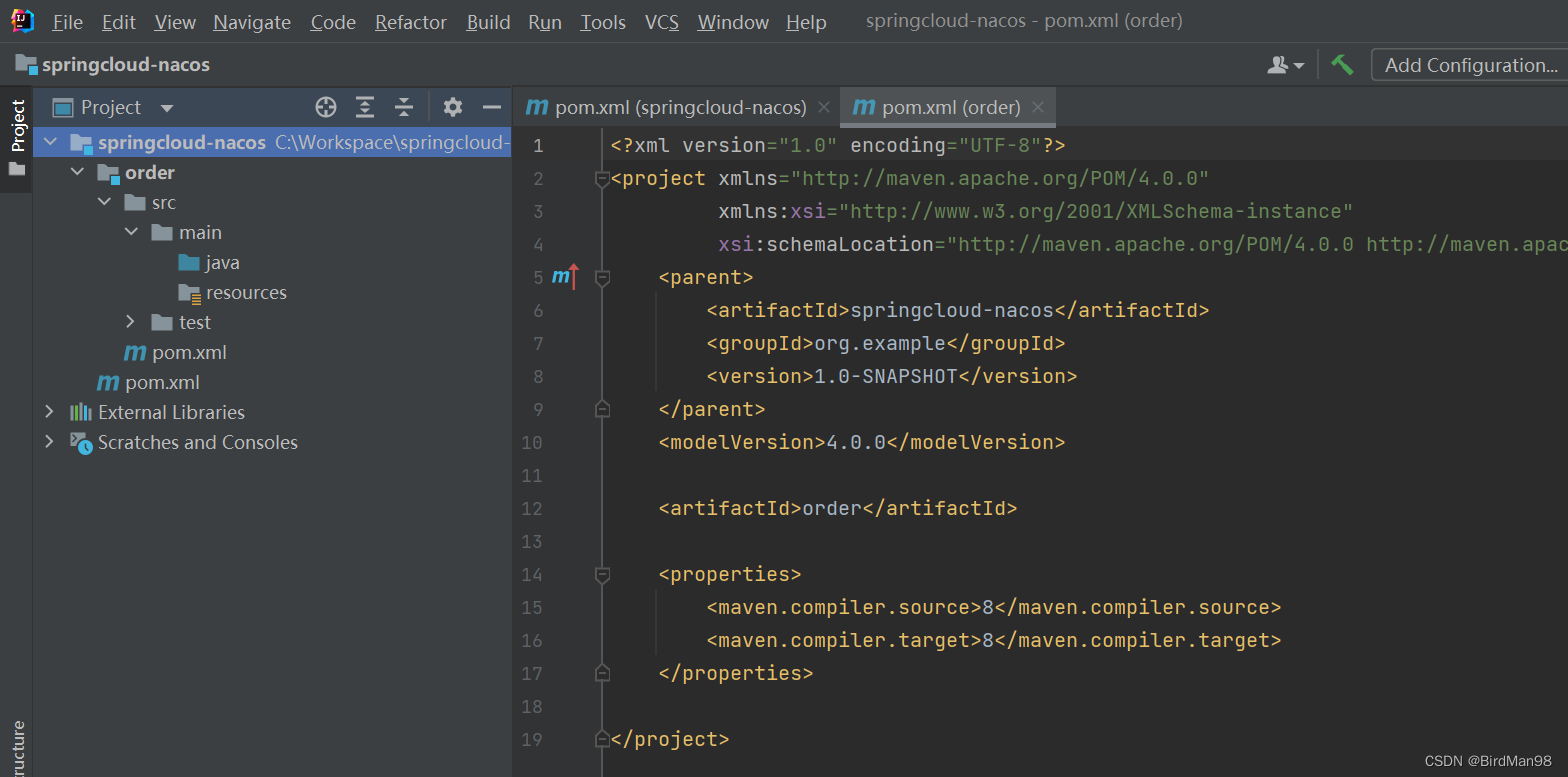Viewport: 1568px width, 777px height.
Task: Click the Maven icon of order's pom.xml
Action: 135,352
